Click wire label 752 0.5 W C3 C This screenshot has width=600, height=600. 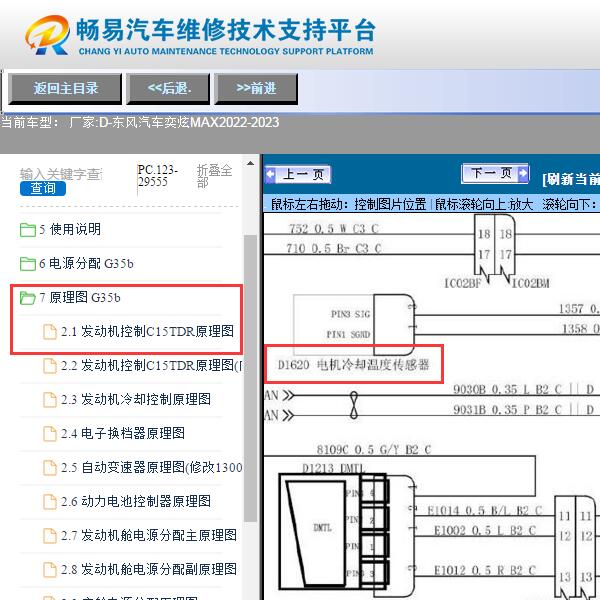(x=334, y=229)
